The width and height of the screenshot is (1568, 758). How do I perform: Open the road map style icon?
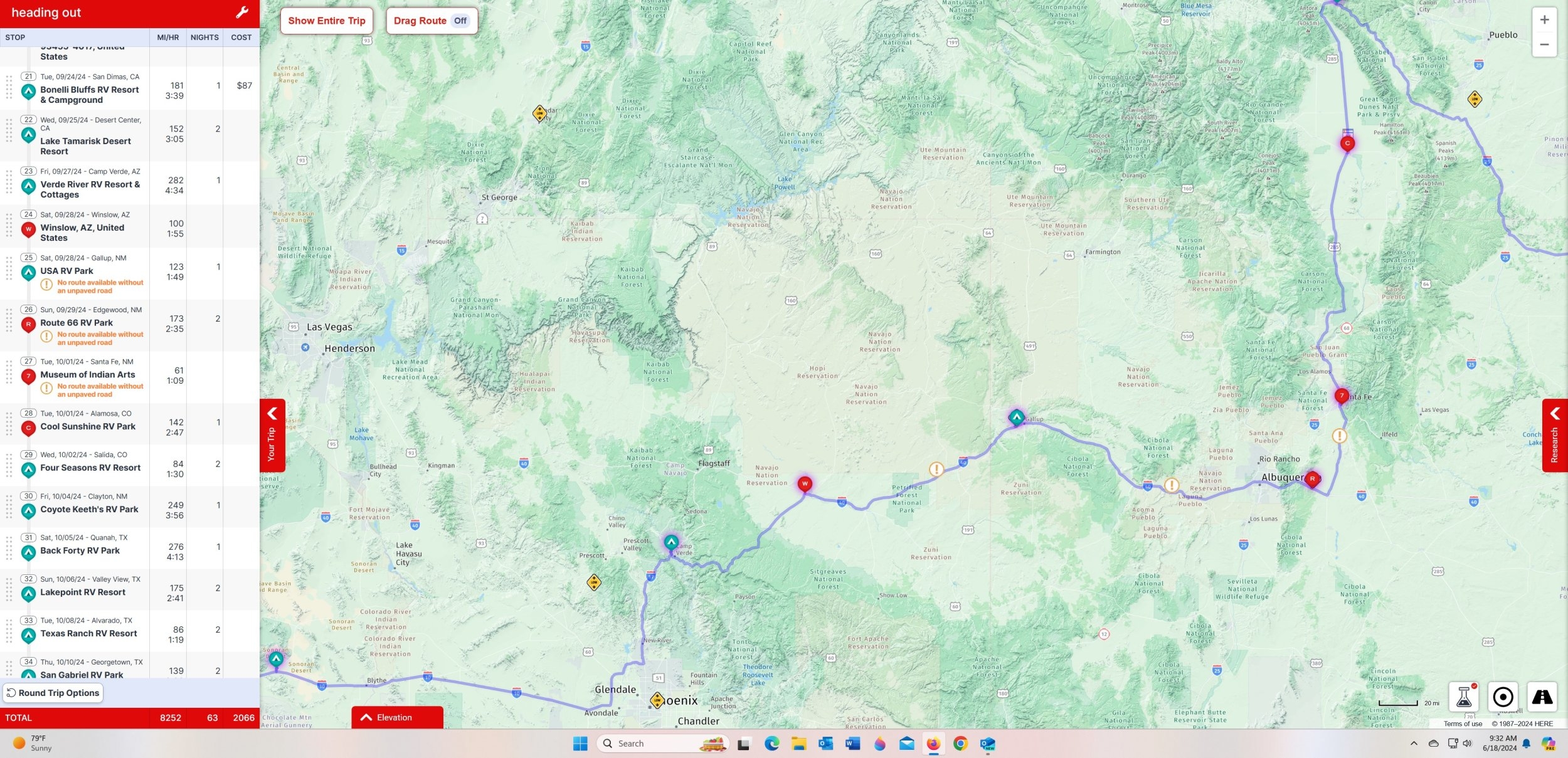(1542, 697)
